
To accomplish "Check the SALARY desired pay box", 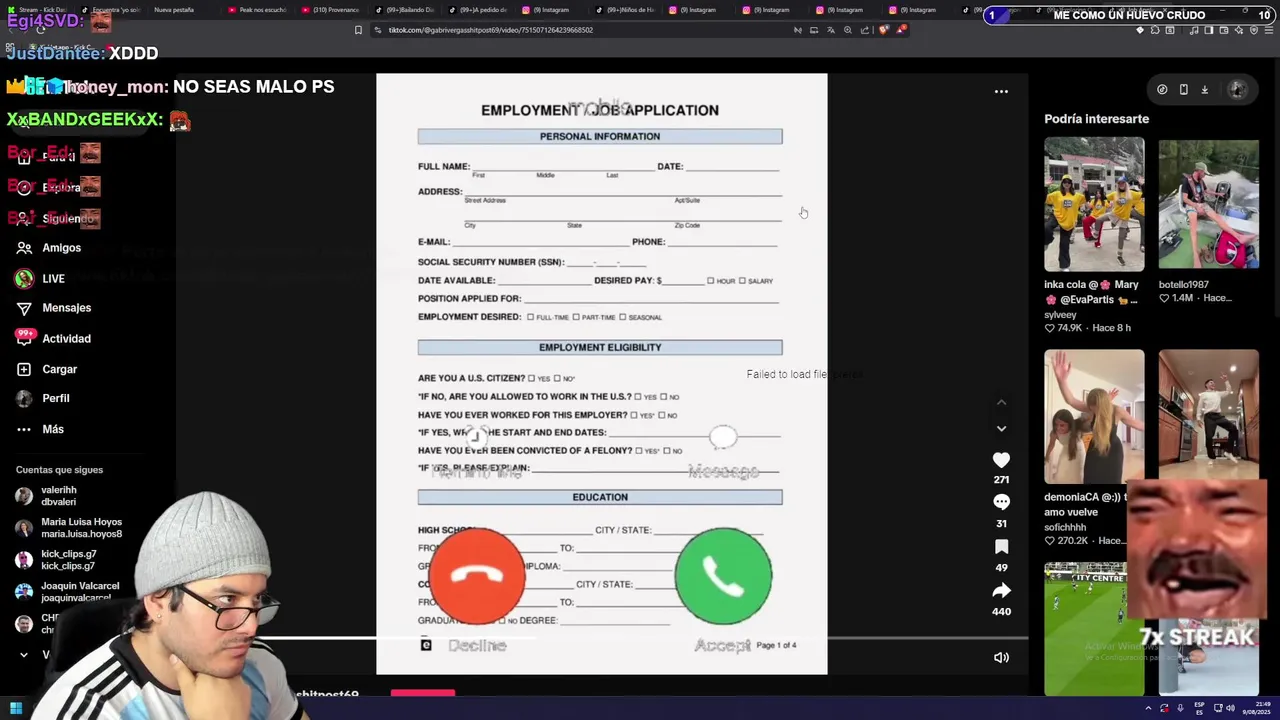I will click(741, 281).
